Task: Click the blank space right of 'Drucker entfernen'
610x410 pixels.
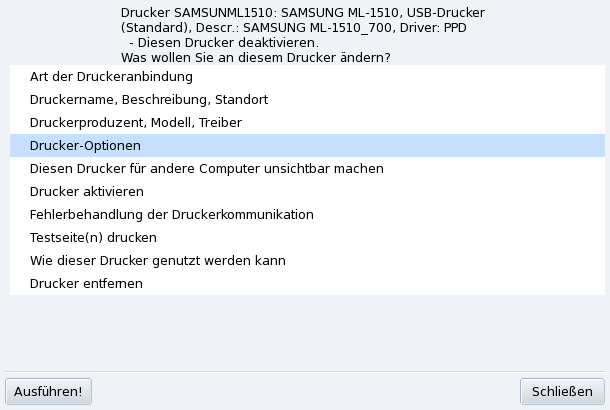Action: [x=400, y=284]
